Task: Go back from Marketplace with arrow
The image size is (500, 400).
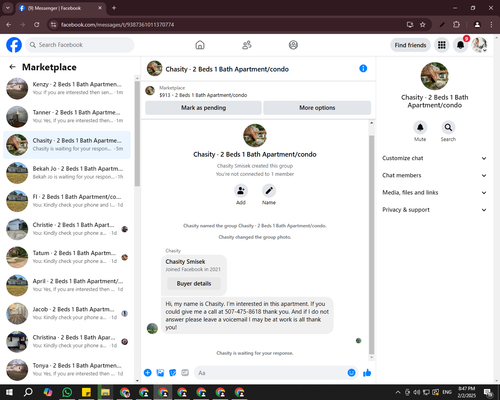Action: click(x=12, y=67)
